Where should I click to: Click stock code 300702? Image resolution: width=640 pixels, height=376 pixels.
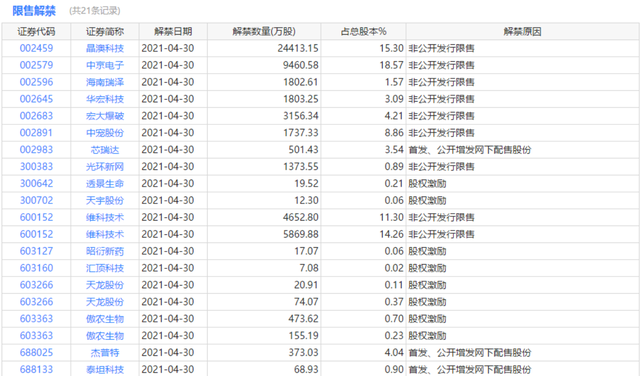point(36,200)
